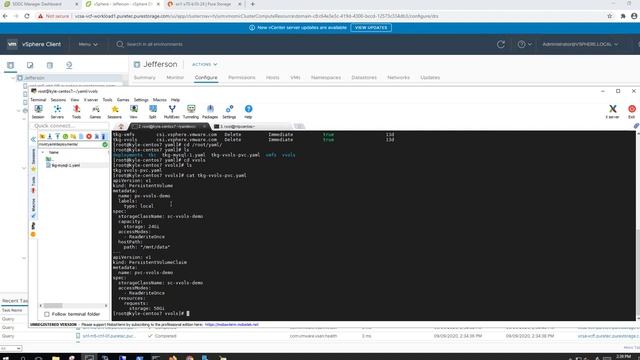Switch to SDDC Manager Dashboard browser tab
Screen dimensions: 640x360
pyautogui.click(x=40, y=4)
